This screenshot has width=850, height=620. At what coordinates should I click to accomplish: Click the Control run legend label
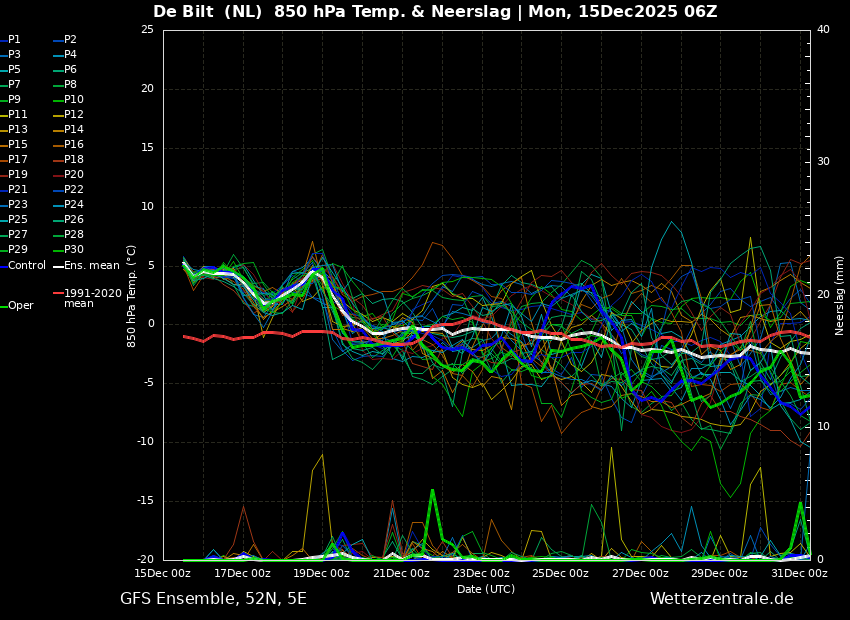27,266
